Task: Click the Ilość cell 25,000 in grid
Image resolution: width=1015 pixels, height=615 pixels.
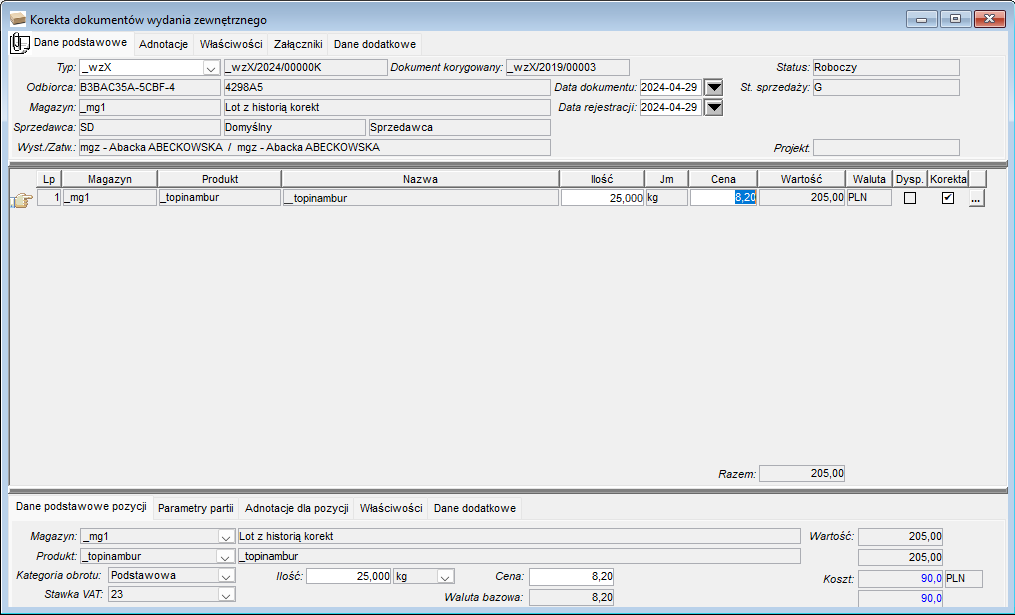Action: [x=602, y=197]
